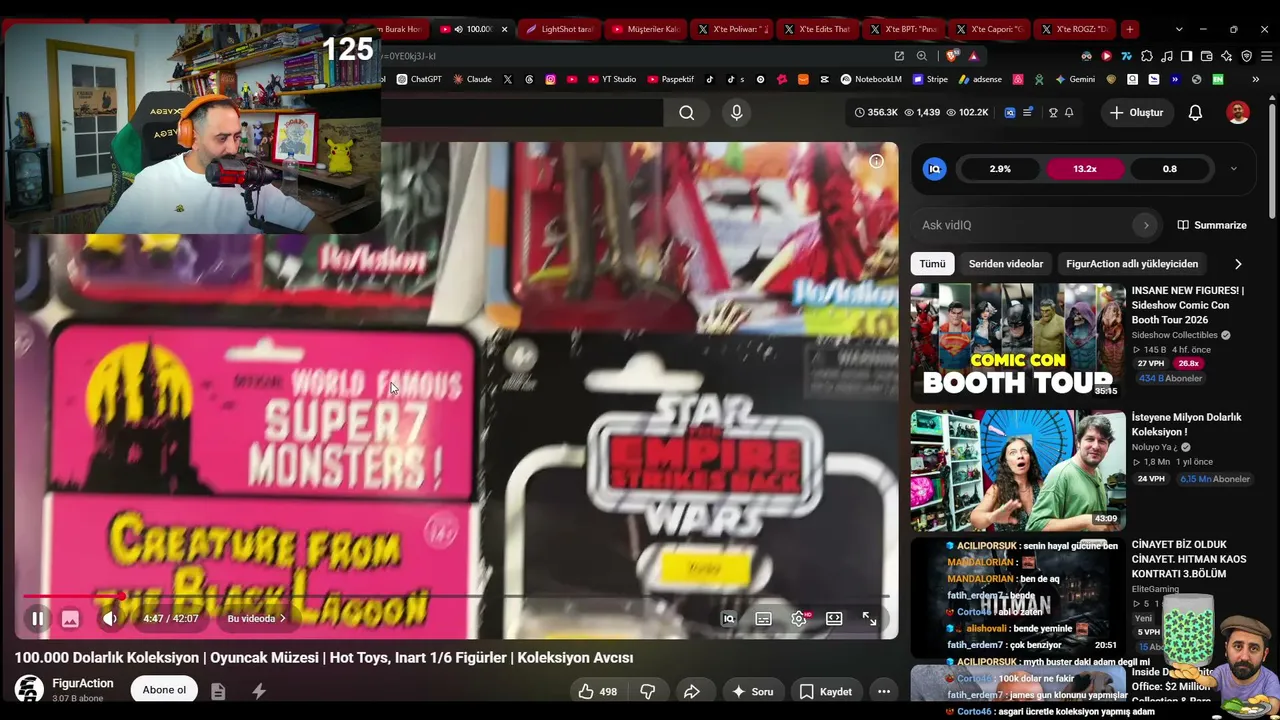Click the lightning bolt icon beside subscribe
This screenshot has height=720, width=1280.
259,691
